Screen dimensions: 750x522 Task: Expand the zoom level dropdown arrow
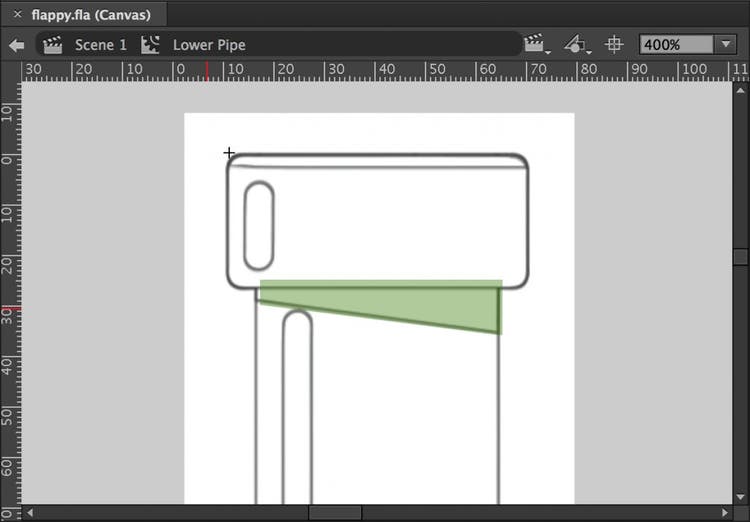[726, 45]
